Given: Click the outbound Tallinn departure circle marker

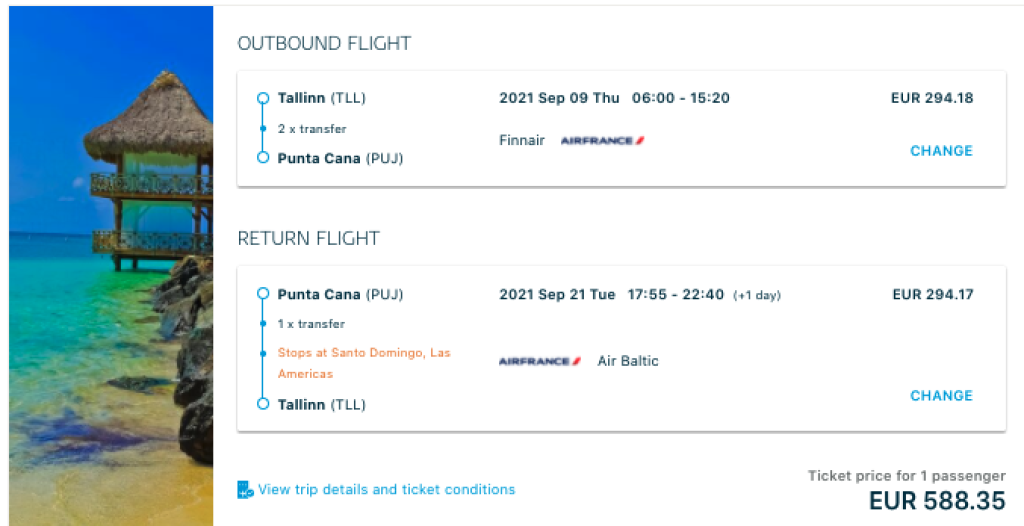Looking at the screenshot, I should coord(263,98).
